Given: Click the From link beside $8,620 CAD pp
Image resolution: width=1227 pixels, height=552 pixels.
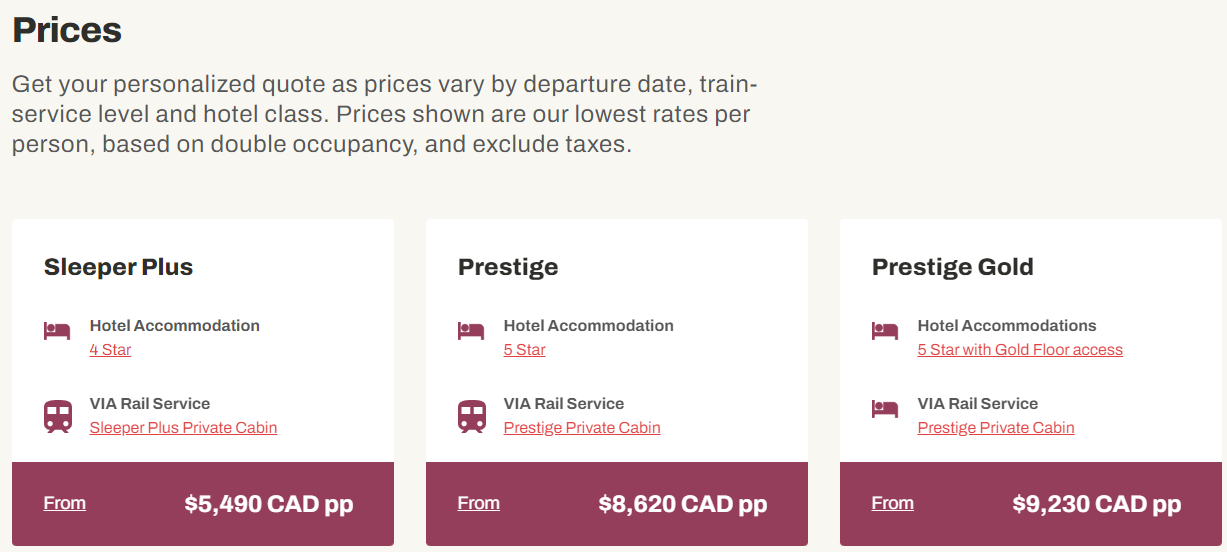Looking at the screenshot, I should 479,503.
